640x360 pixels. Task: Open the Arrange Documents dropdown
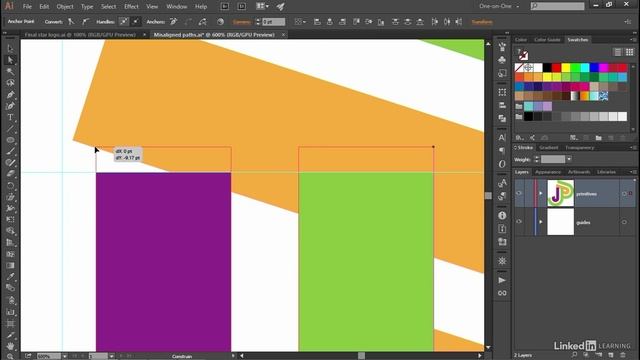click(262, 6)
